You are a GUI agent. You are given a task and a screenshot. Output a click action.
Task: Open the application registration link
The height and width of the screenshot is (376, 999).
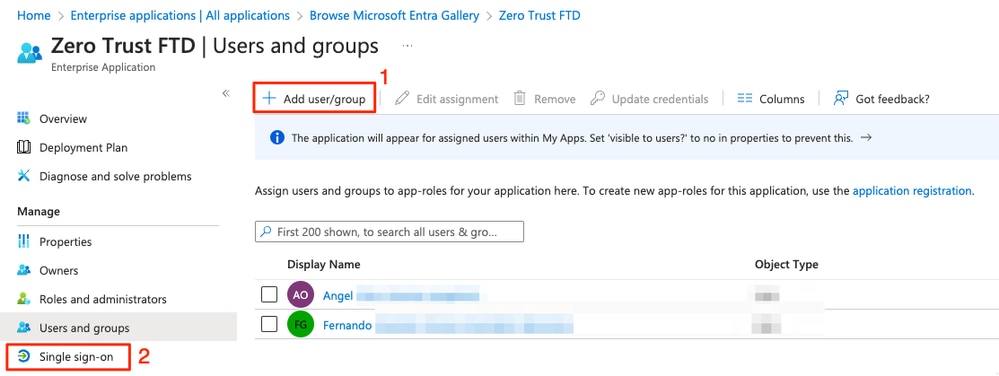point(912,191)
